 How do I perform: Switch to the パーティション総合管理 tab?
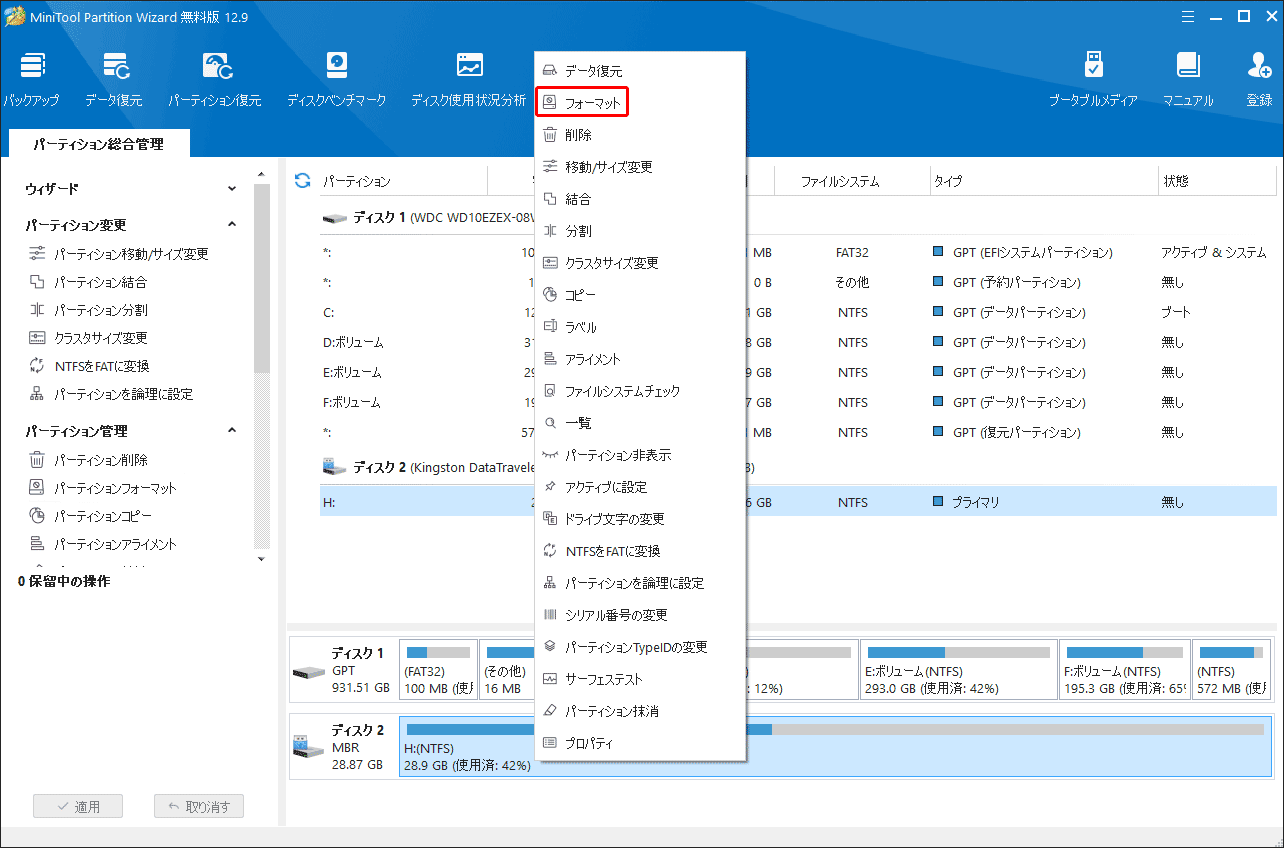(x=98, y=144)
